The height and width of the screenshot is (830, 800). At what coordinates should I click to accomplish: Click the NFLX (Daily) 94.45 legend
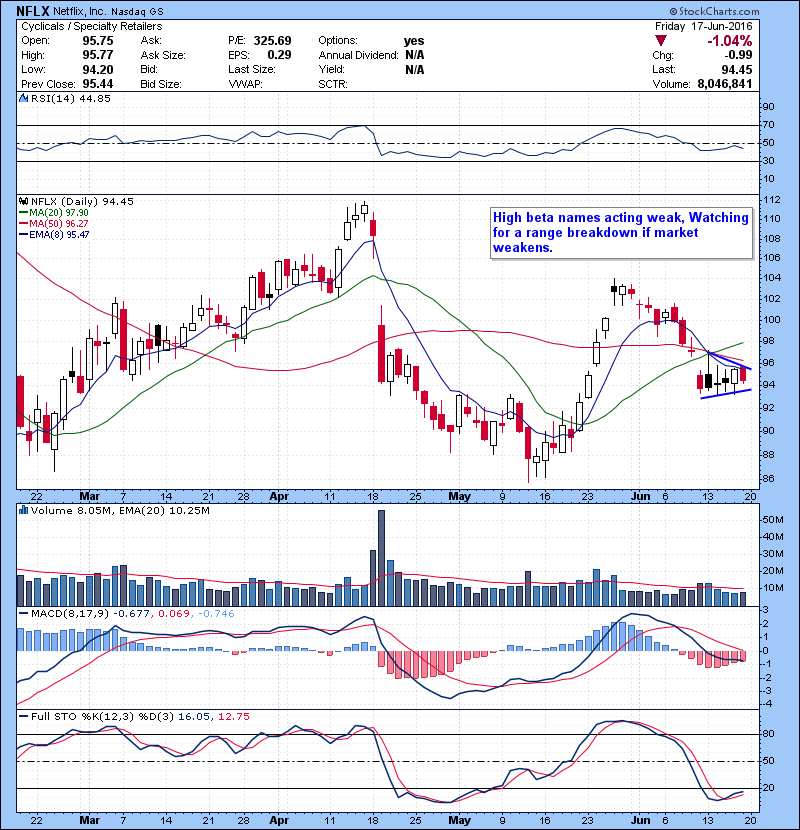coord(82,201)
